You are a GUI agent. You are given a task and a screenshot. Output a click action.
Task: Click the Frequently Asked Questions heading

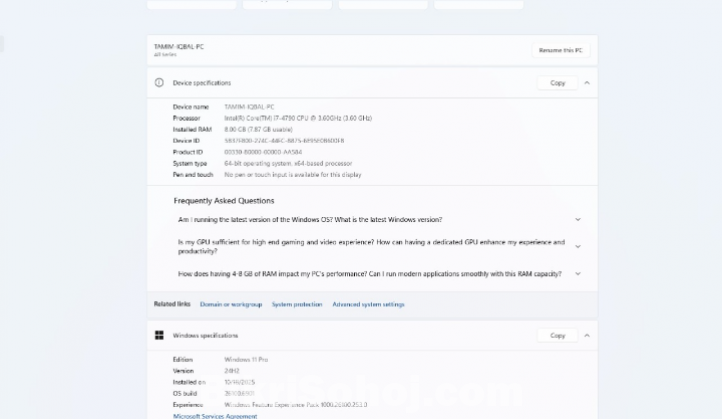(224, 200)
